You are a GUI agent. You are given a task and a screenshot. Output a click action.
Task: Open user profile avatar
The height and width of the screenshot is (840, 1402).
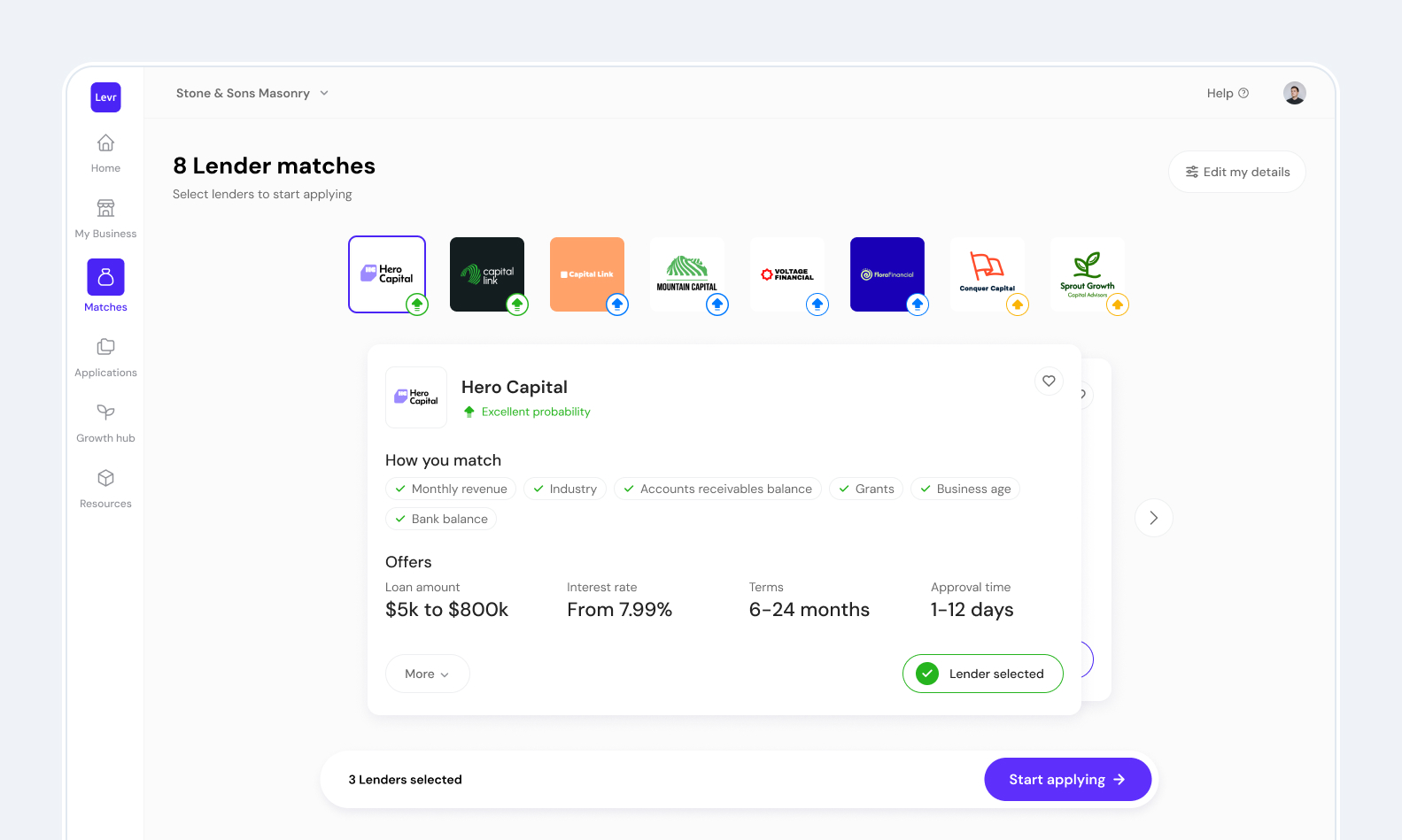pos(1295,93)
